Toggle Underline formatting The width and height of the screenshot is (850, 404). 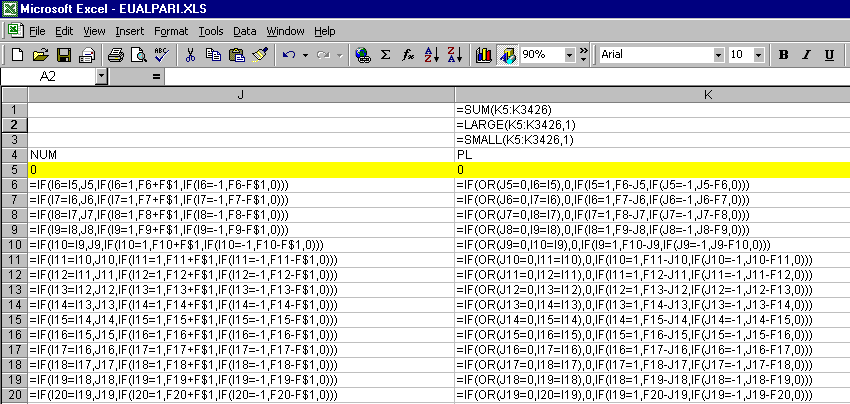tap(829, 54)
